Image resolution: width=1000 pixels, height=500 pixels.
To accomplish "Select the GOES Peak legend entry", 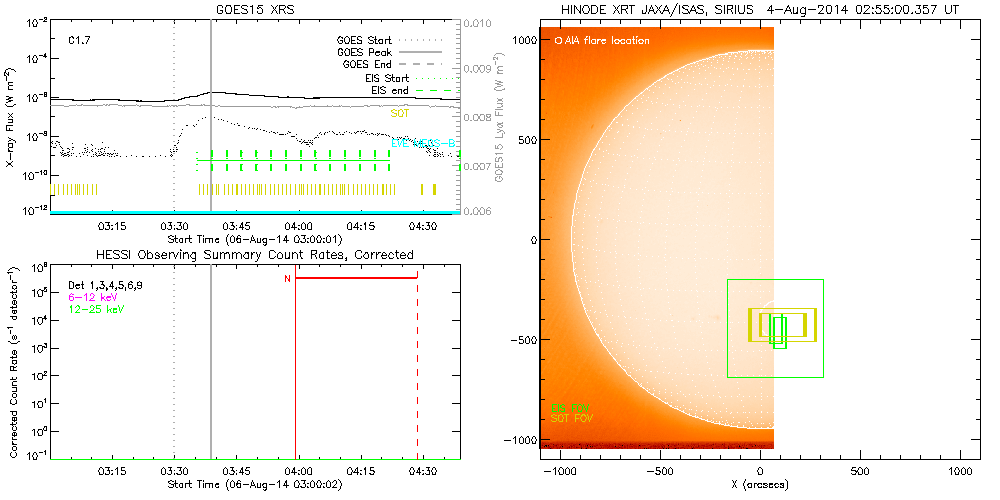I will (x=364, y=51).
